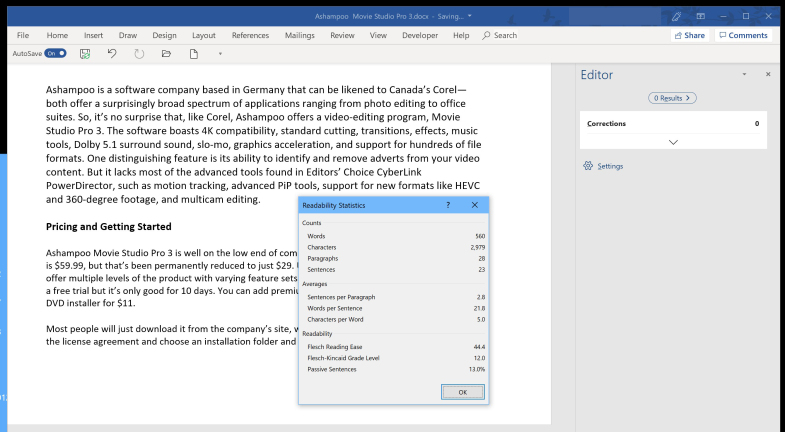
Task: Click OK in Readability Statistics dialog
Action: coord(463,392)
